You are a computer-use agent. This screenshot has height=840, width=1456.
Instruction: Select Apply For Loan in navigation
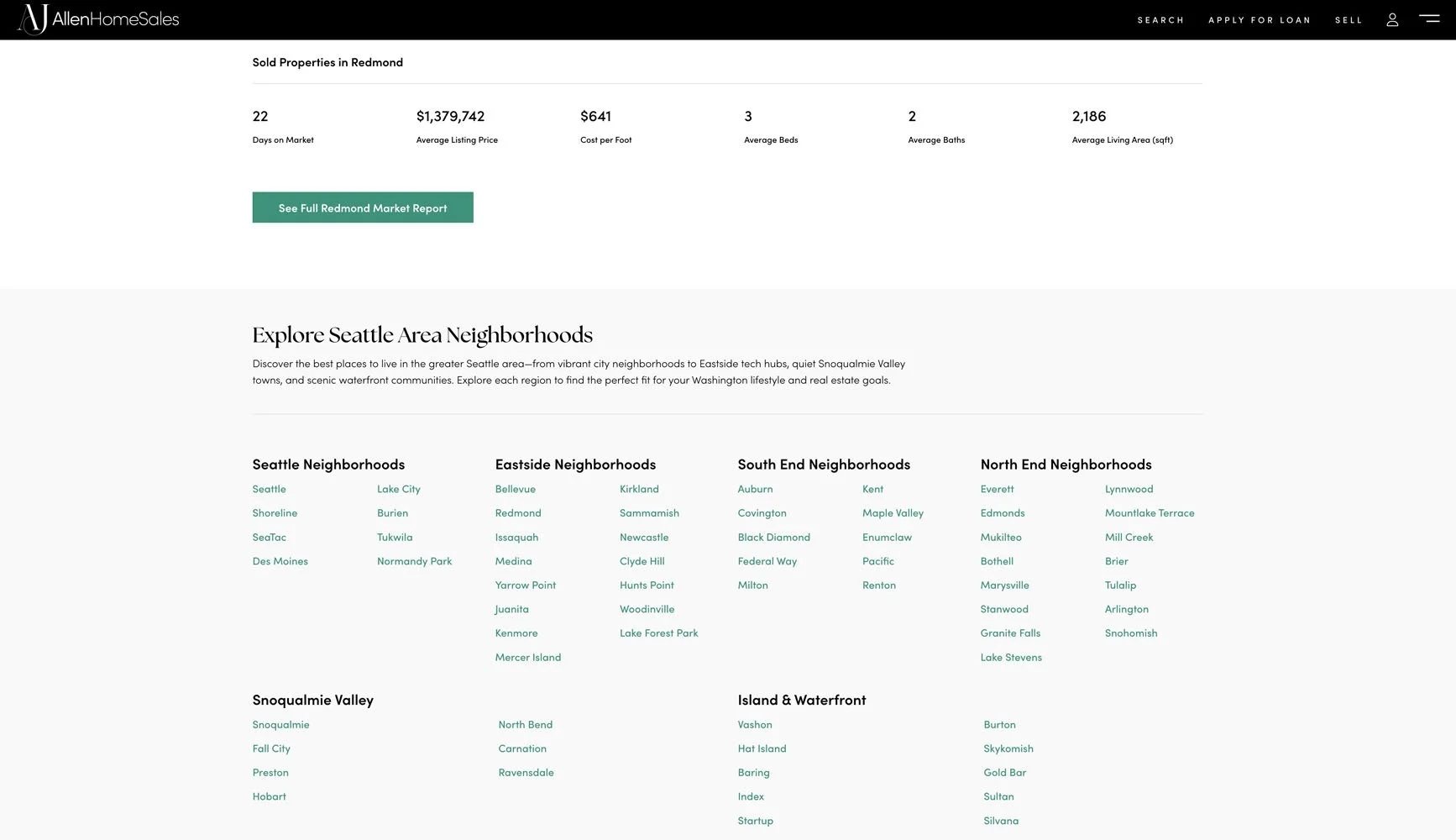pyautogui.click(x=1260, y=20)
